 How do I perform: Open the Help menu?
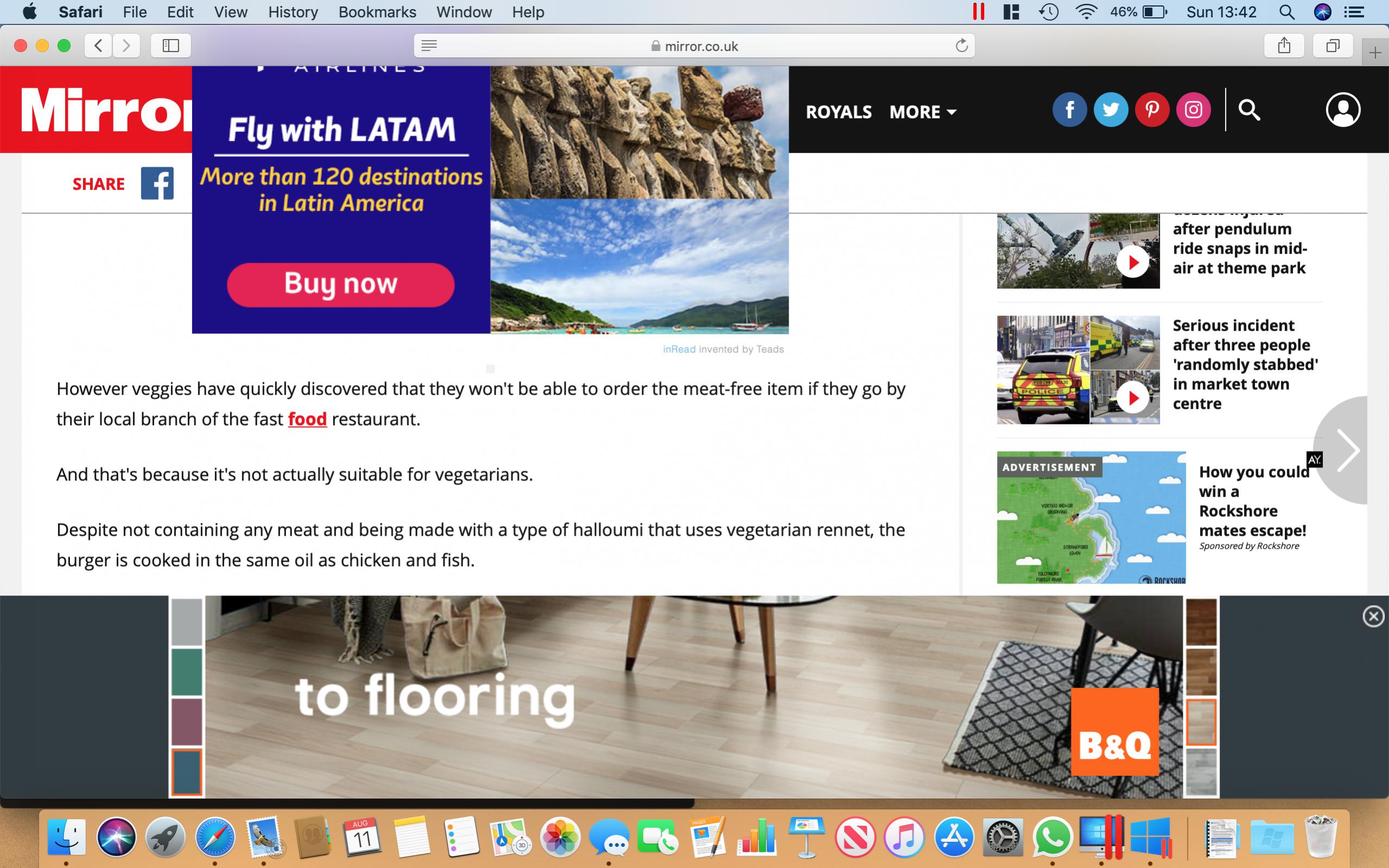528,12
